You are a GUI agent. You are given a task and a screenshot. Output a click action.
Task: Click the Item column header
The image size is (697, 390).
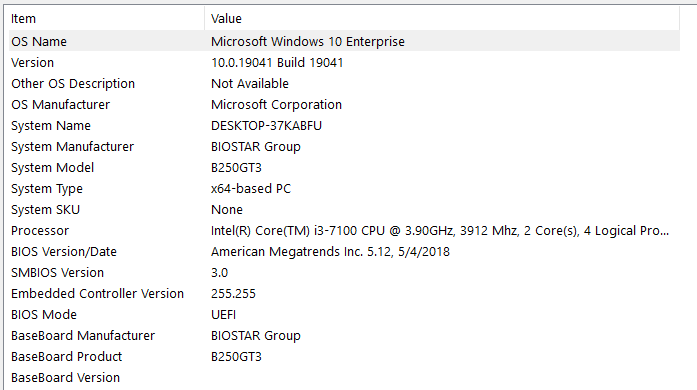(107, 19)
